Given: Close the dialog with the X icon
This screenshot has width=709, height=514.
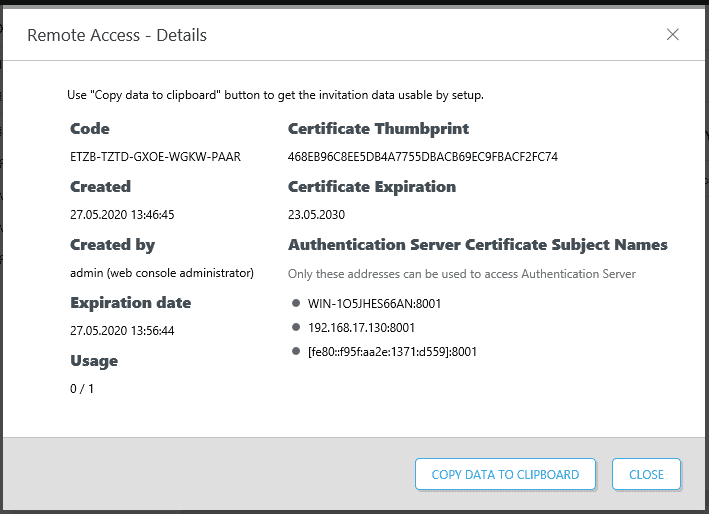Looking at the screenshot, I should click(x=673, y=34).
